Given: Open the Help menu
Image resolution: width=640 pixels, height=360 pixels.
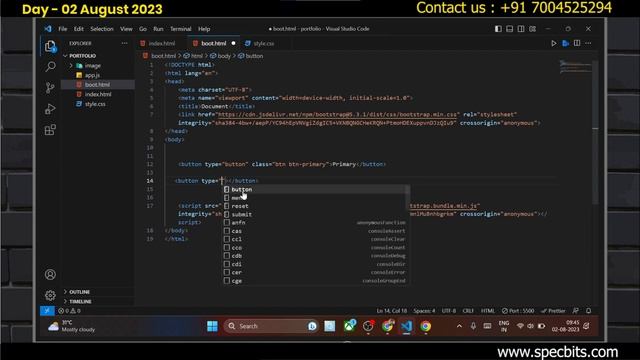Looking at the screenshot, I should 204,29.
